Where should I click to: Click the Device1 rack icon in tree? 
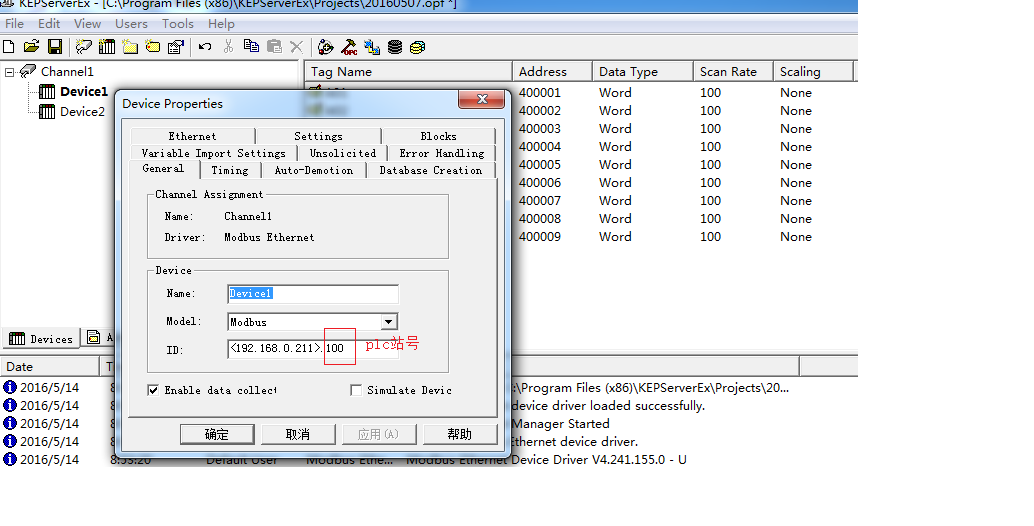pyautogui.click(x=47, y=92)
